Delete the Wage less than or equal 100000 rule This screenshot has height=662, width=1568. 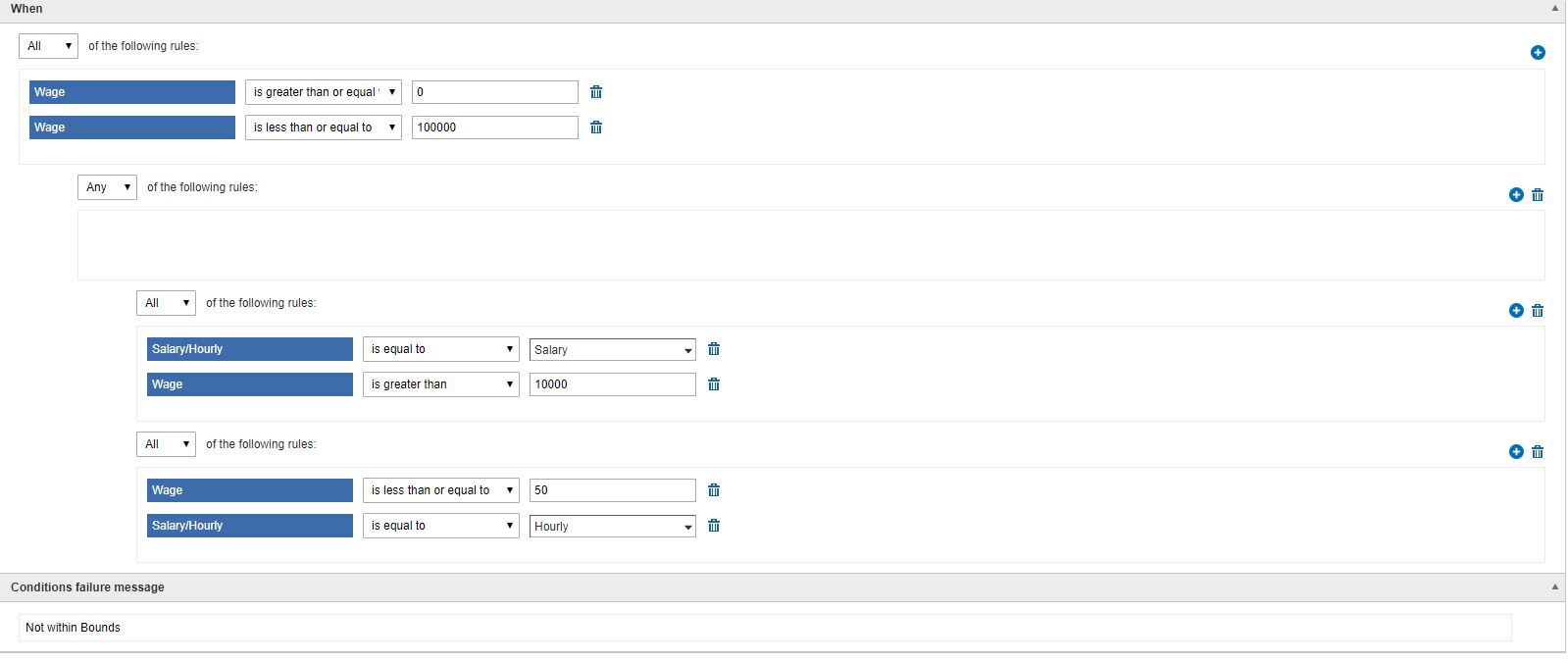click(x=596, y=127)
